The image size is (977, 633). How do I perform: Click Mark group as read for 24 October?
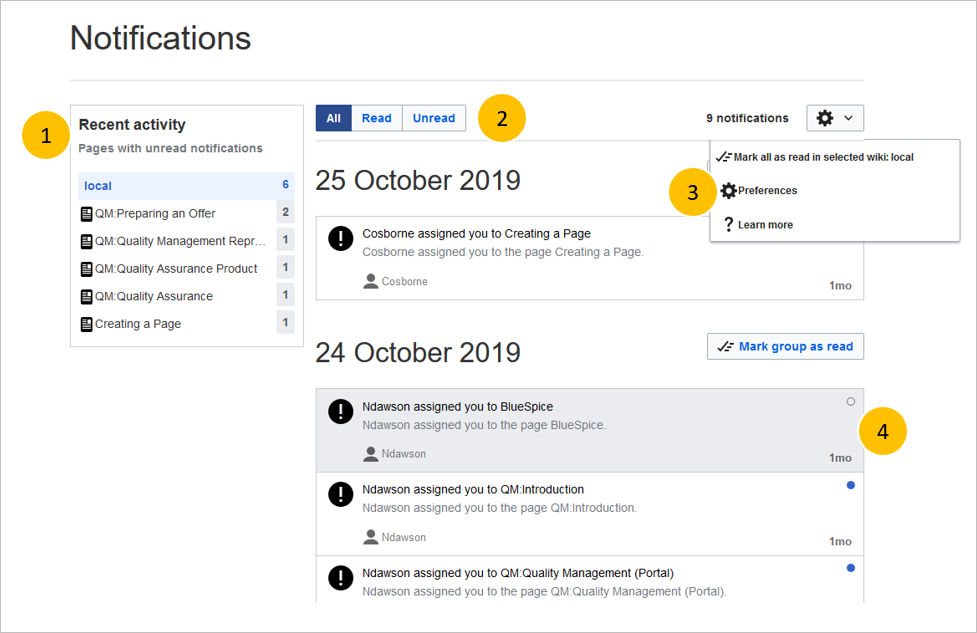click(x=785, y=346)
